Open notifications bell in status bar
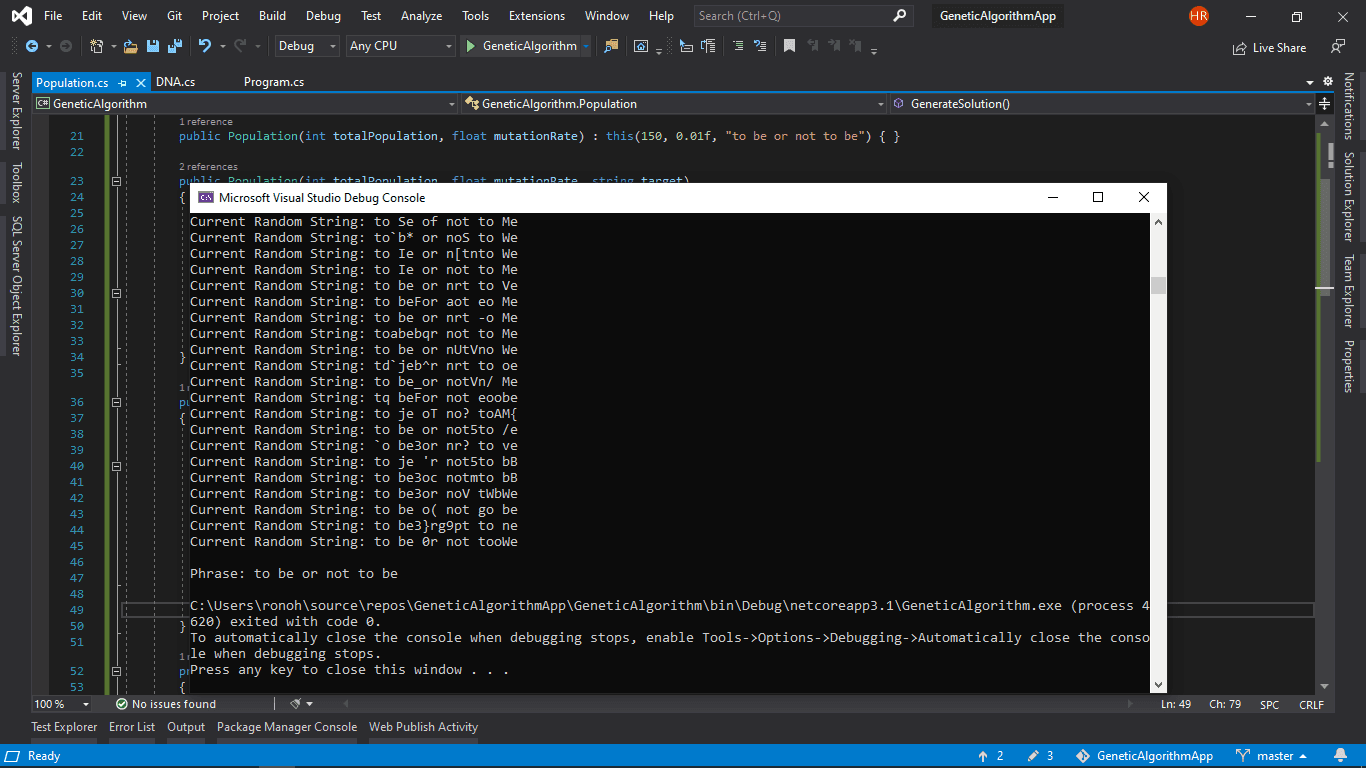This screenshot has height=768, width=1366. [x=1340, y=756]
